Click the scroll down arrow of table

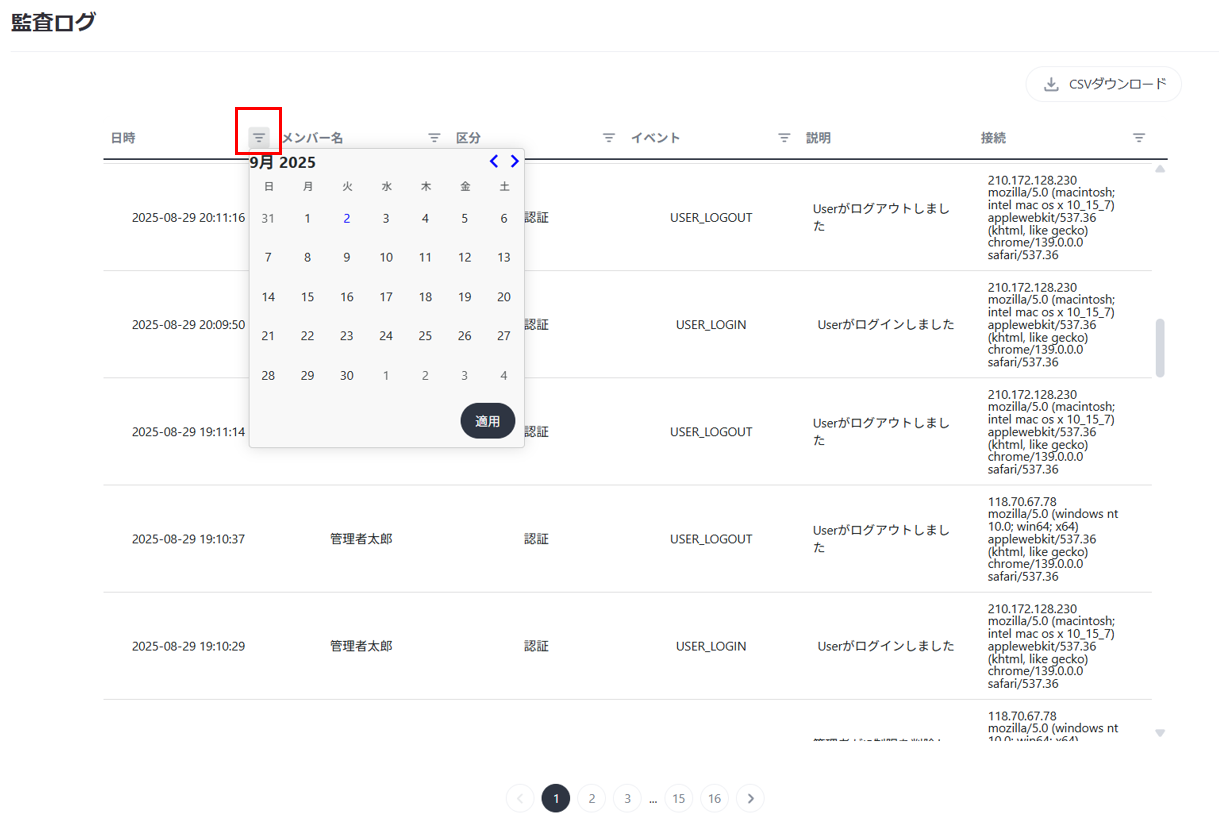(1160, 733)
